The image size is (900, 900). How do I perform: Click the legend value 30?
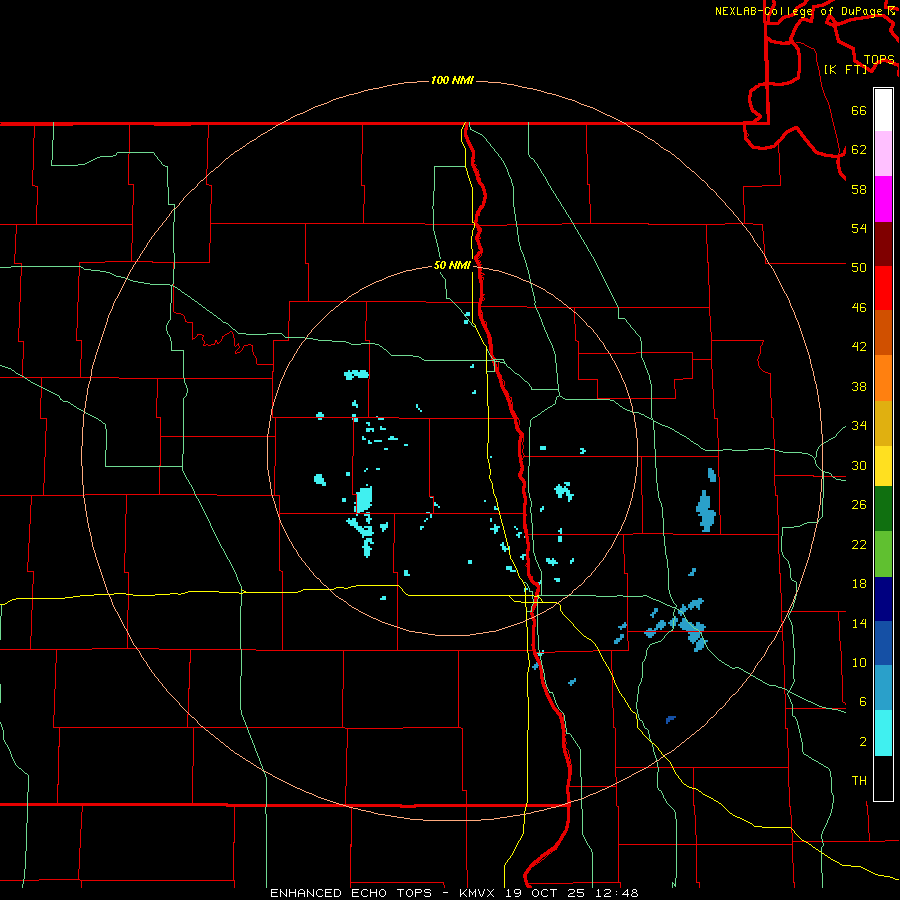859,465
